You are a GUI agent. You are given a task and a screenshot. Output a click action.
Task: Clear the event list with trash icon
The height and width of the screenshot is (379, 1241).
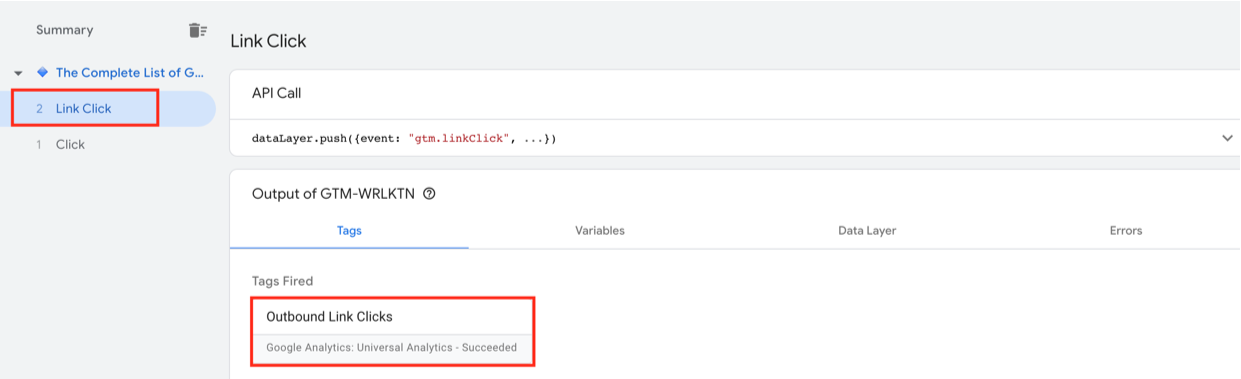(x=197, y=30)
